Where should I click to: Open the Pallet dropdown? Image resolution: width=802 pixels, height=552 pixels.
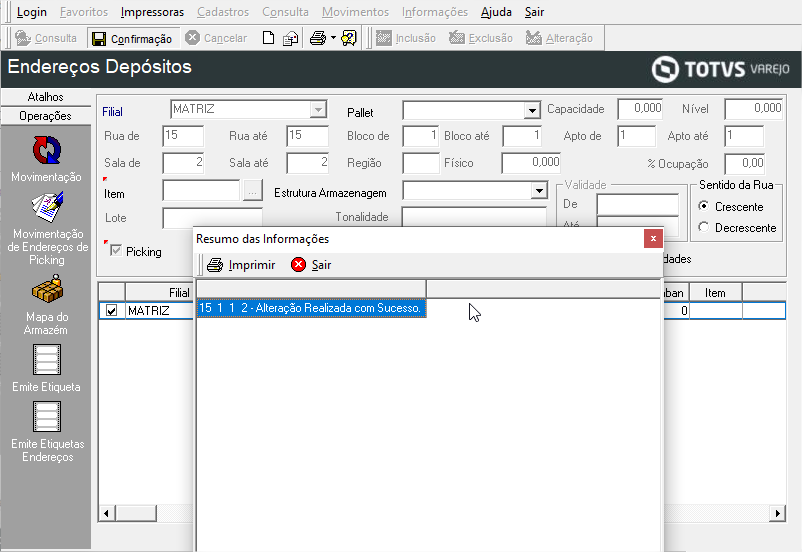(x=532, y=110)
